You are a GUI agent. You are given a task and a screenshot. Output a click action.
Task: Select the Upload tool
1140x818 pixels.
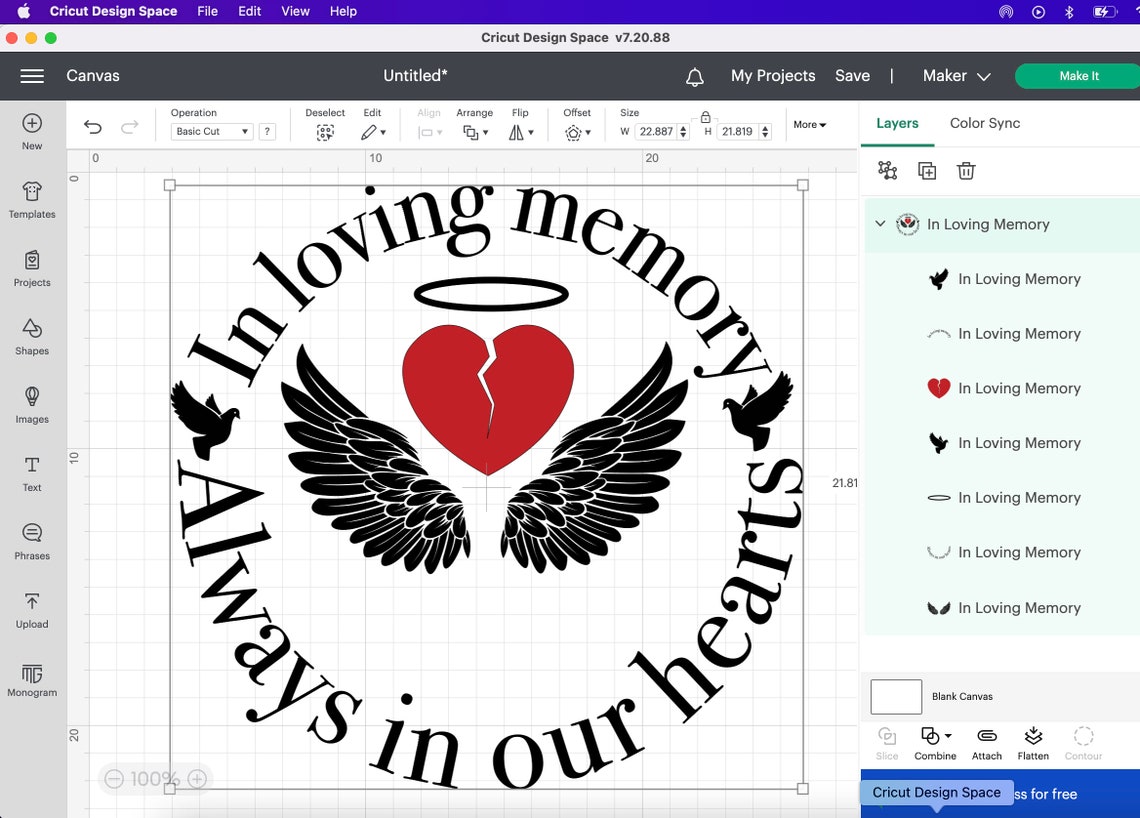31,611
